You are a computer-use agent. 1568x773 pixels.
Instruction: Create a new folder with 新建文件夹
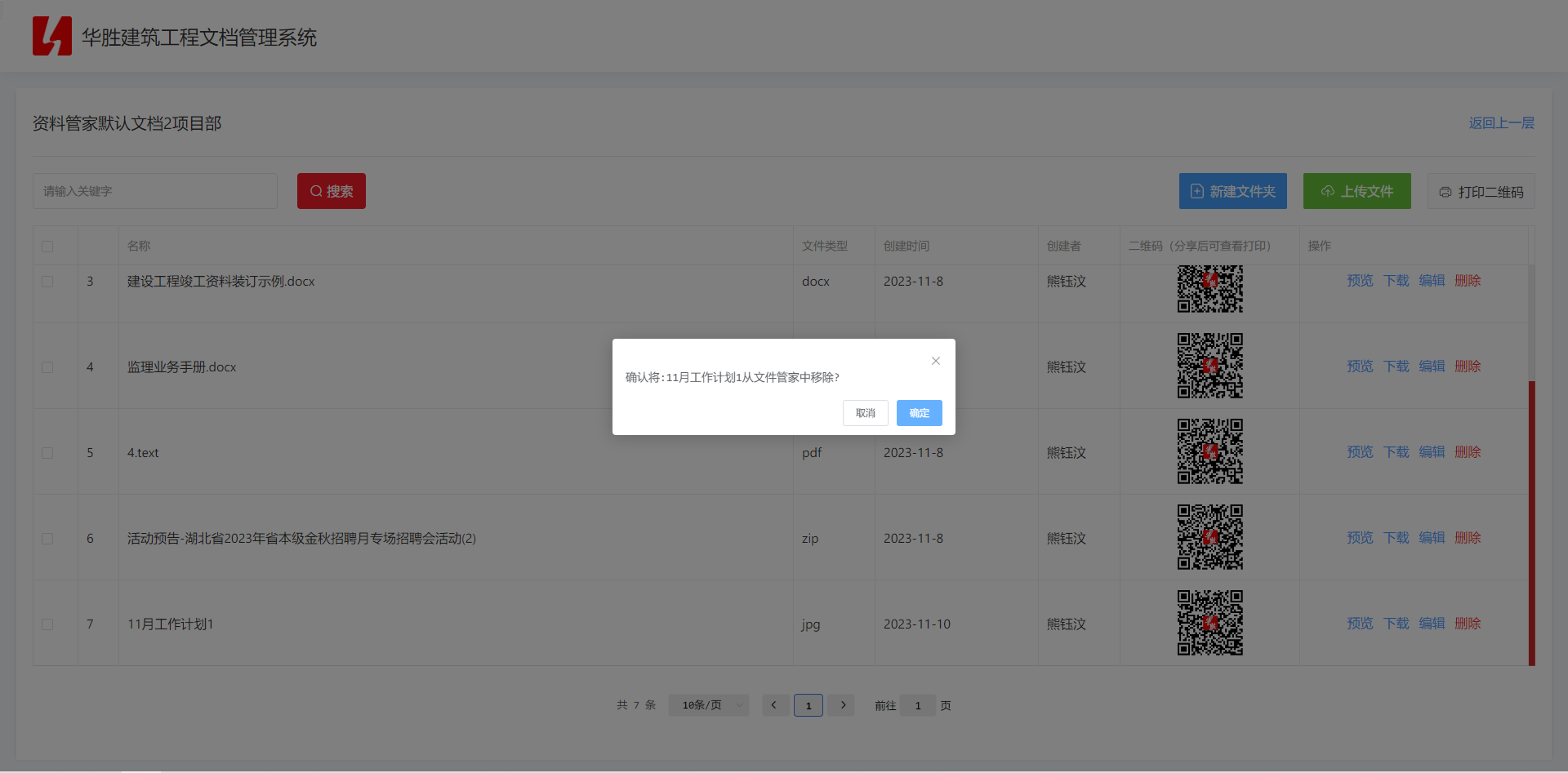coord(1233,191)
